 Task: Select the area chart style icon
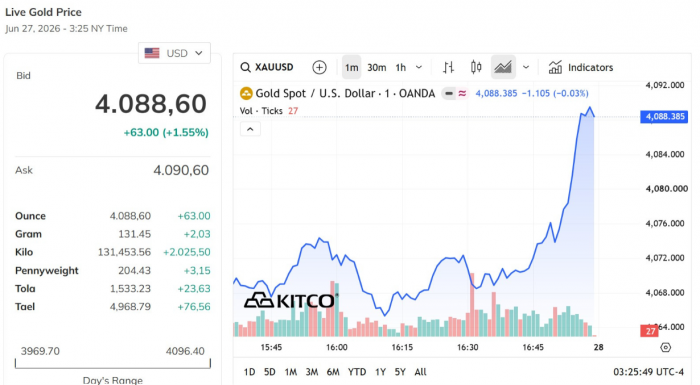coord(503,67)
